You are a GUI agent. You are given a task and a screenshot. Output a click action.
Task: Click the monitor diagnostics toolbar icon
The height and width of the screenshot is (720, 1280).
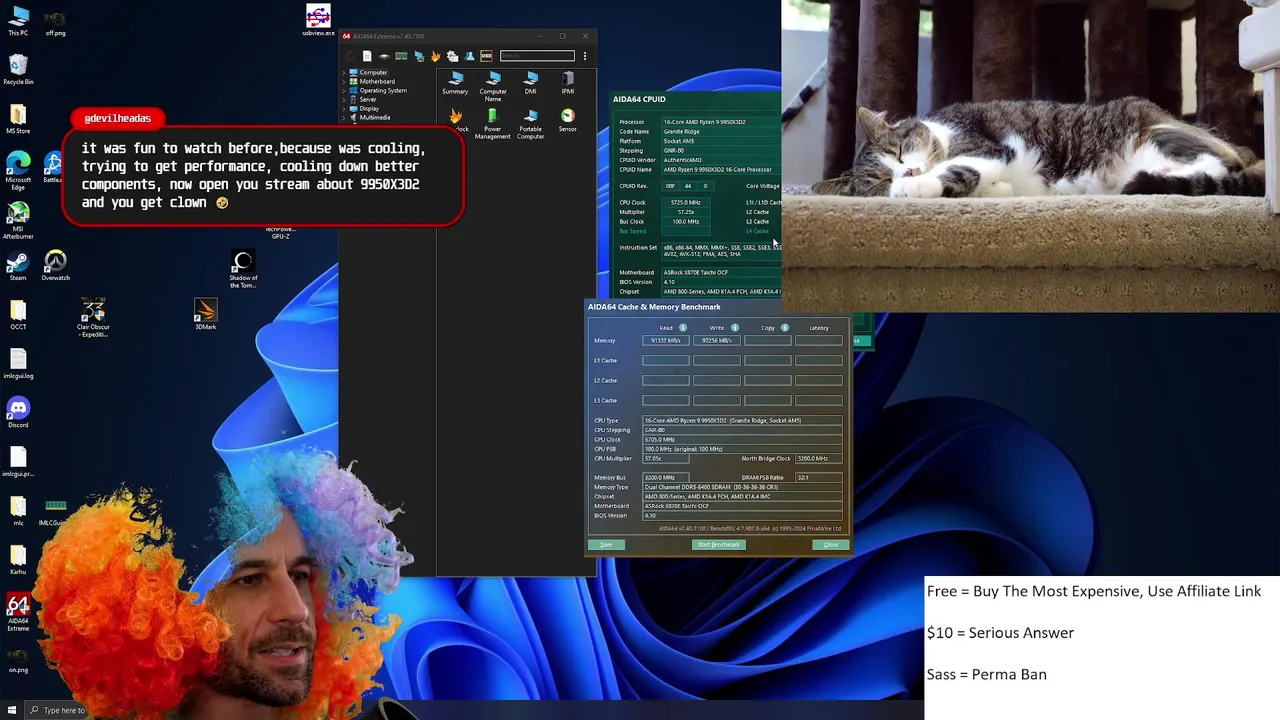tap(419, 56)
